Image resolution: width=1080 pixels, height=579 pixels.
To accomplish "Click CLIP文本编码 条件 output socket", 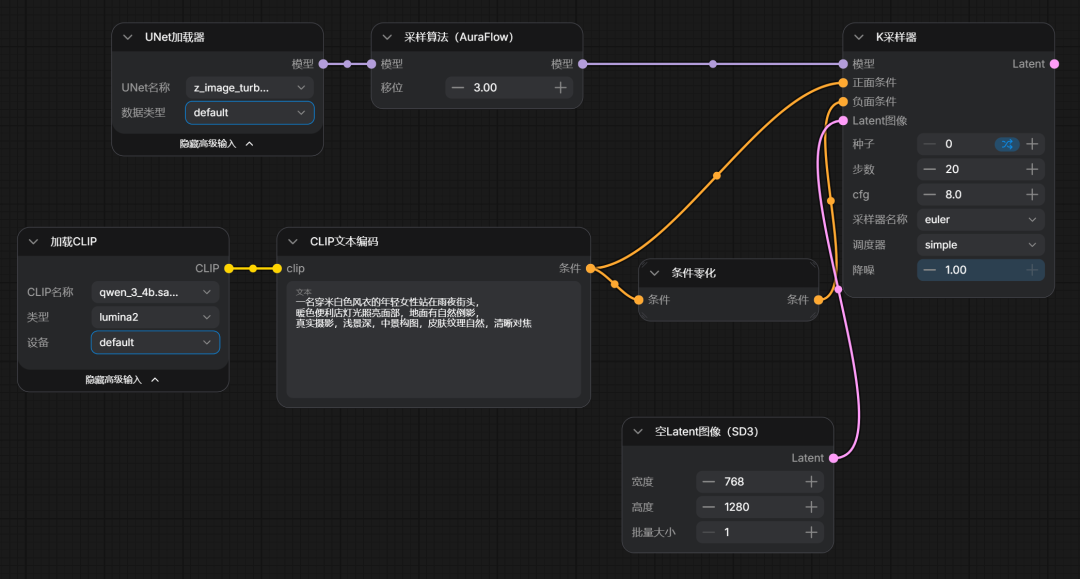I will coord(590,269).
